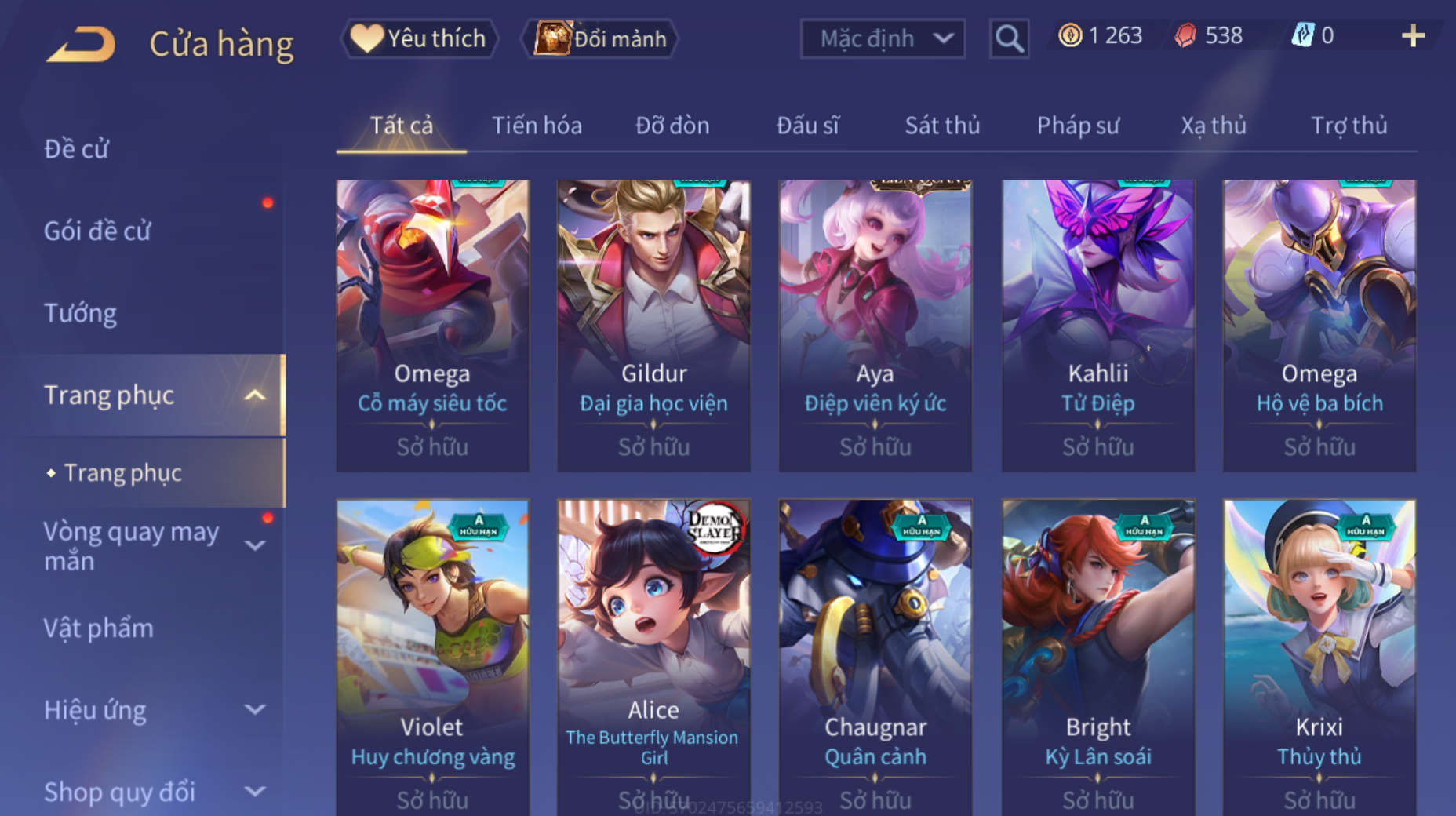The width and height of the screenshot is (1456, 816).
Task: Expand Vòng quay may mắn section
Action: click(x=254, y=545)
